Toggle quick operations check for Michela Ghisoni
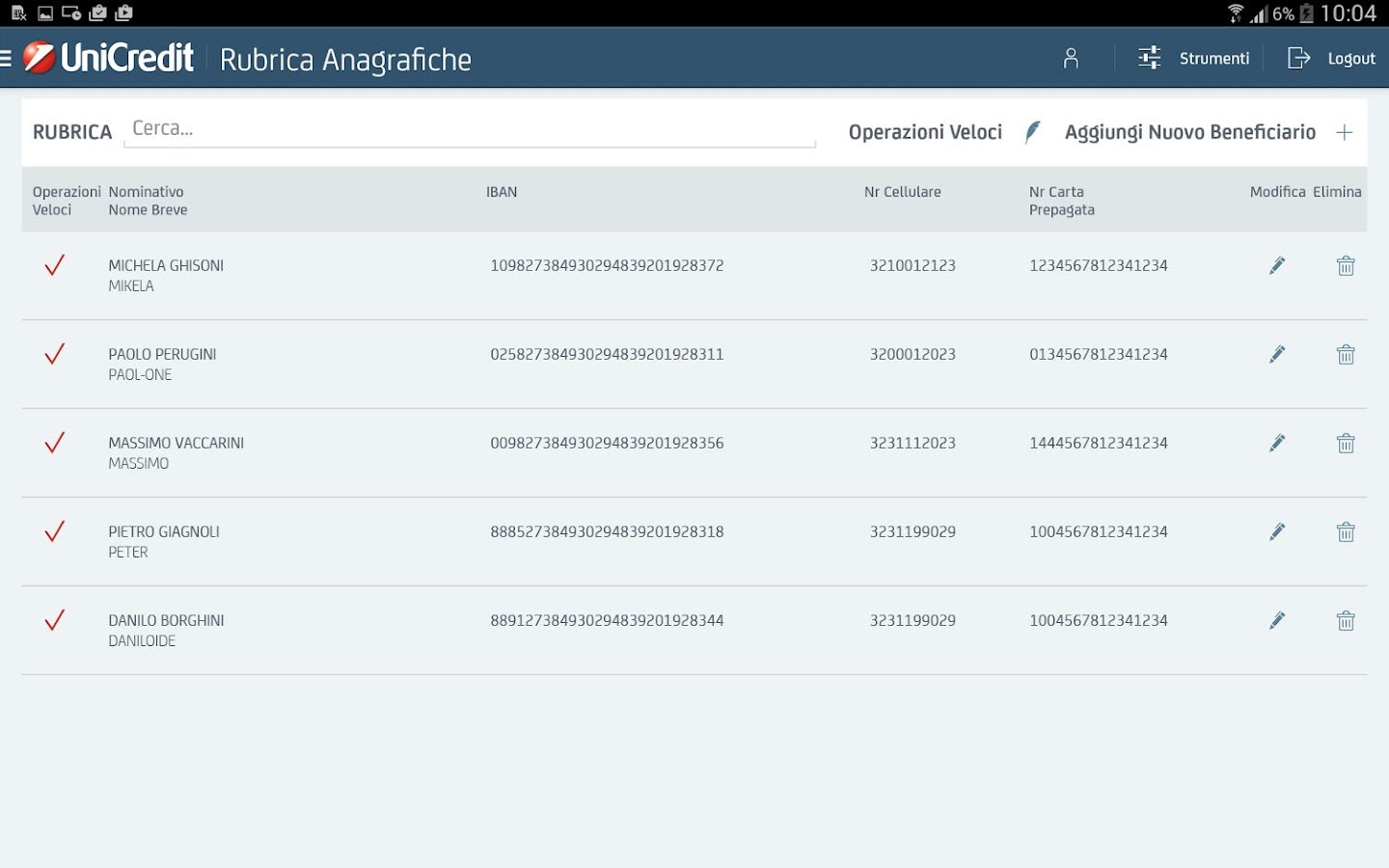1389x868 pixels. point(54,265)
